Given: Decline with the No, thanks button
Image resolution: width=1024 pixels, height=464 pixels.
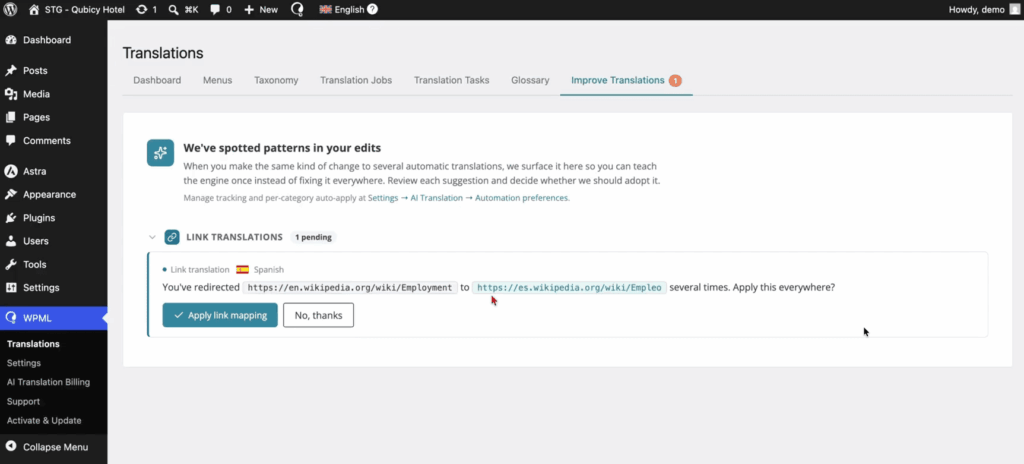Looking at the screenshot, I should tap(318, 315).
